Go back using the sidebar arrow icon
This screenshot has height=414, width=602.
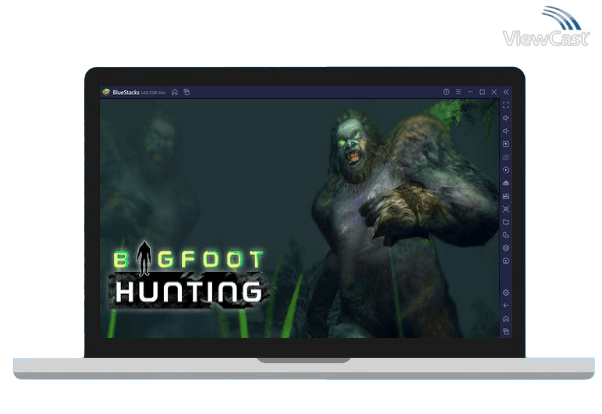pyautogui.click(x=506, y=306)
